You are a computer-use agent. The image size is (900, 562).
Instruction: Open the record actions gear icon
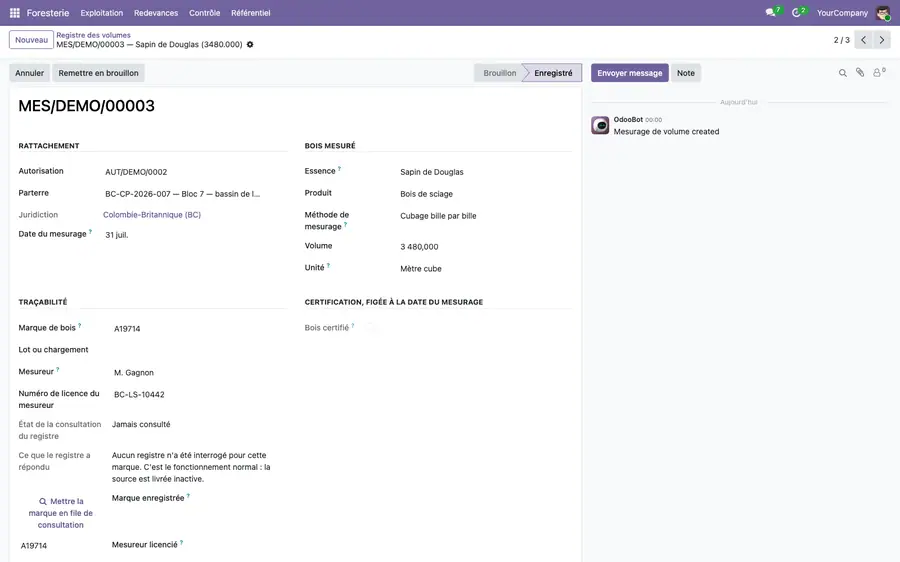point(250,45)
